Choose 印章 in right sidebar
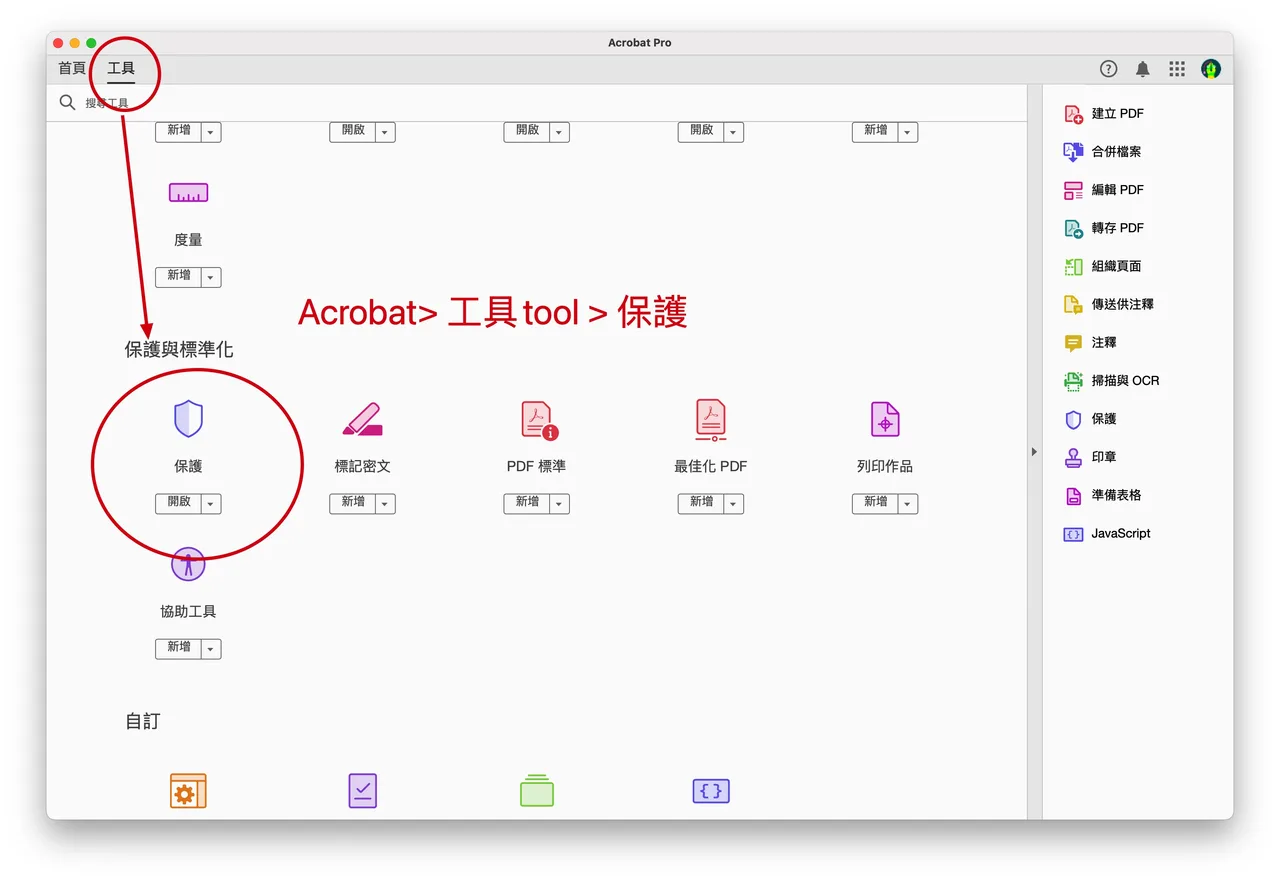1280x881 pixels. click(x=1090, y=457)
